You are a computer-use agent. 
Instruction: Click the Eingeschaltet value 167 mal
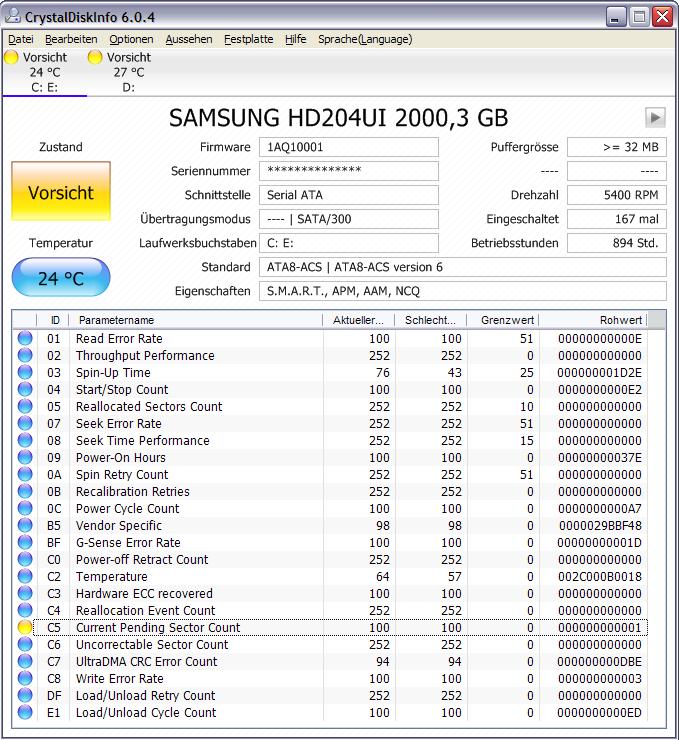(617, 219)
